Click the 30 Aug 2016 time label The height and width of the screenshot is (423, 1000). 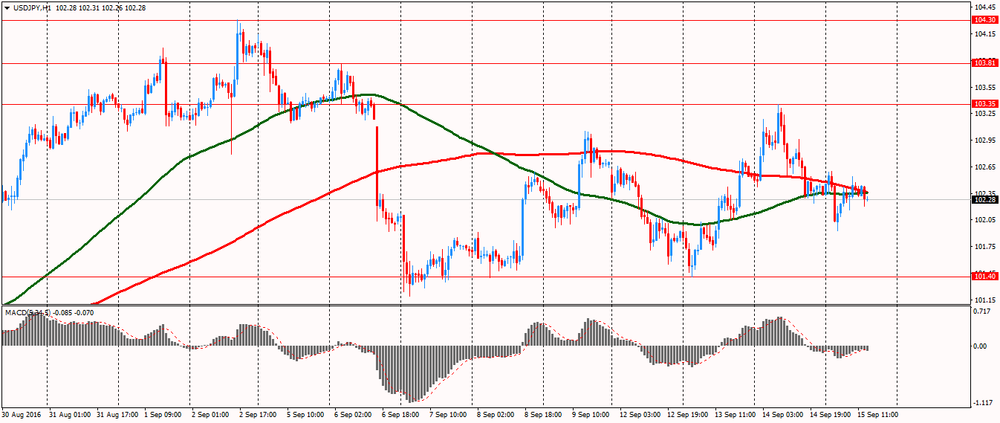tap(19, 414)
